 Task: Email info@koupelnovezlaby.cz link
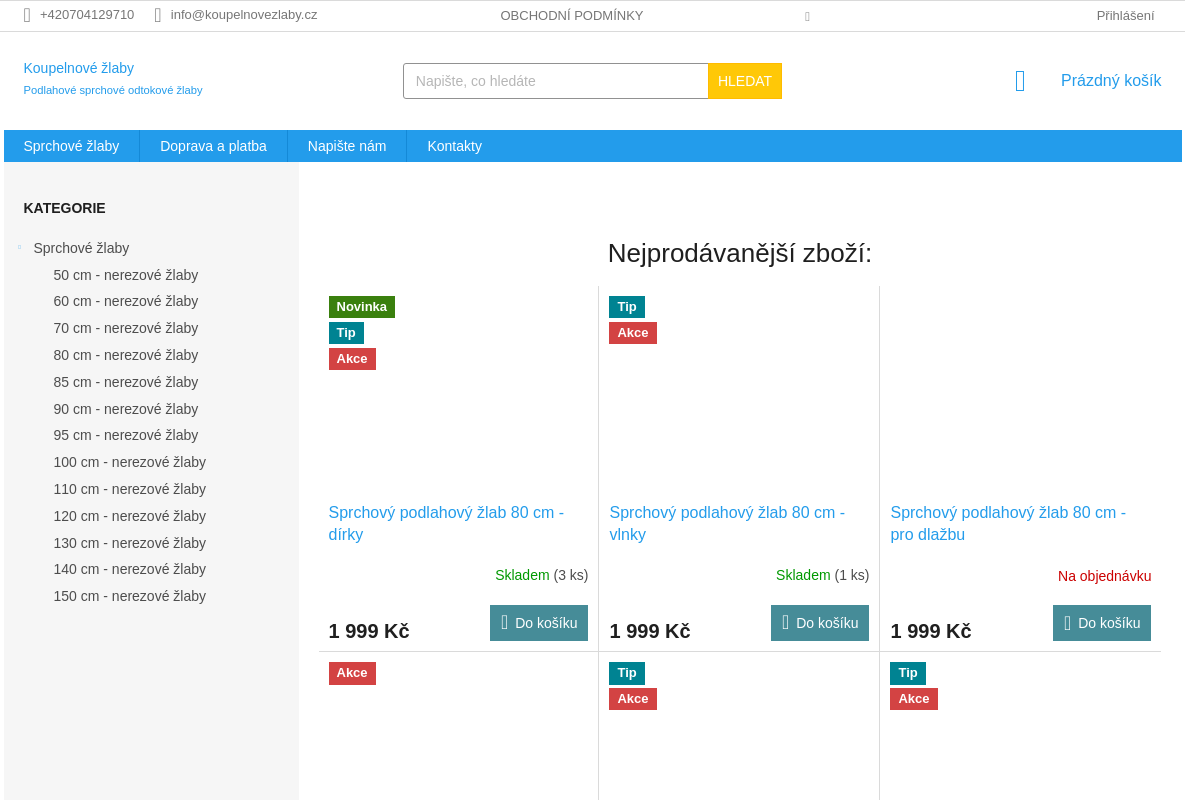(x=244, y=15)
